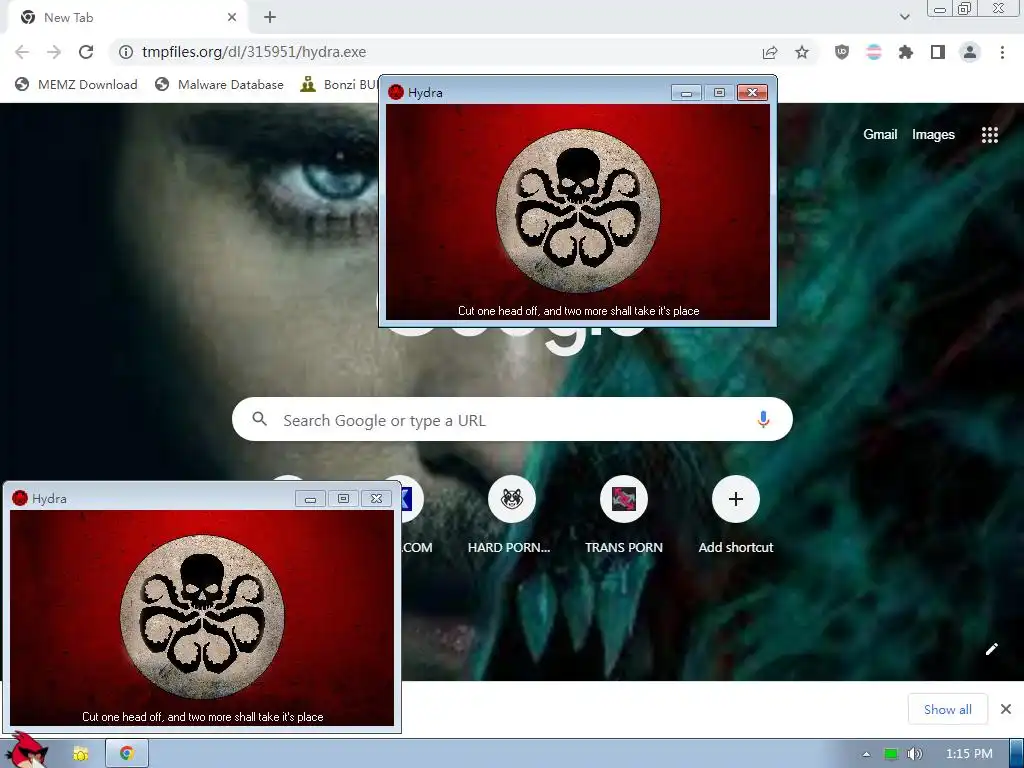This screenshot has height=768, width=1024.
Task: Open Chrome three-dot menu
Action: [x=1002, y=52]
